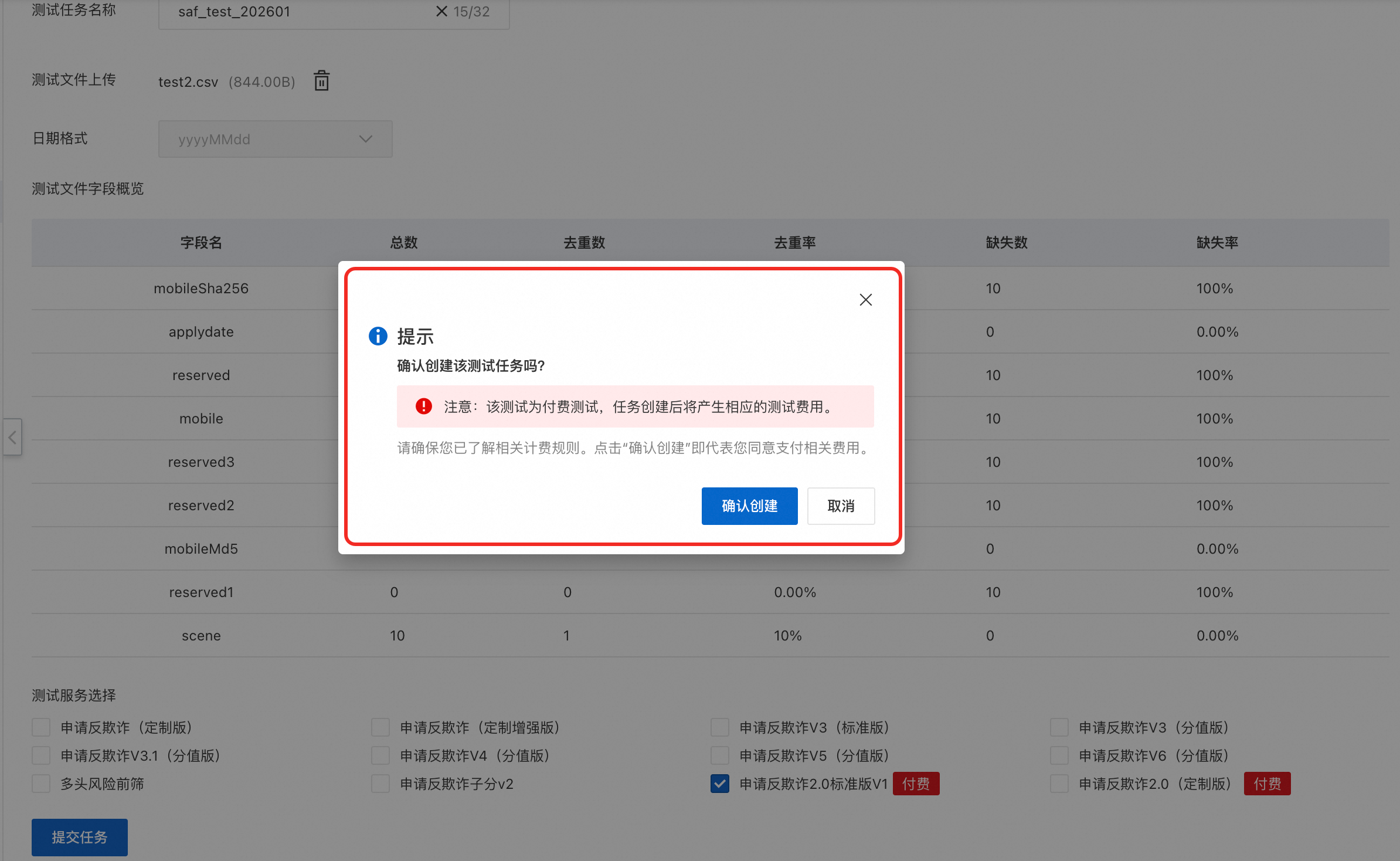Click the blue info icon beside 提示
The width and height of the screenshot is (1400, 861).
click(378, 336)
